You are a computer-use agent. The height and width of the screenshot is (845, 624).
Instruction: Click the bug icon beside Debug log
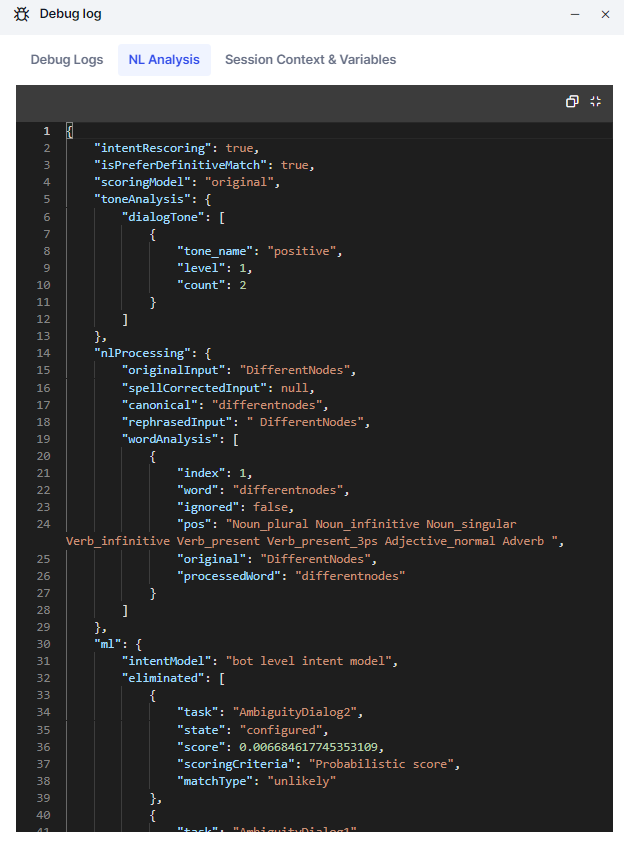click(x=21, y=14)
